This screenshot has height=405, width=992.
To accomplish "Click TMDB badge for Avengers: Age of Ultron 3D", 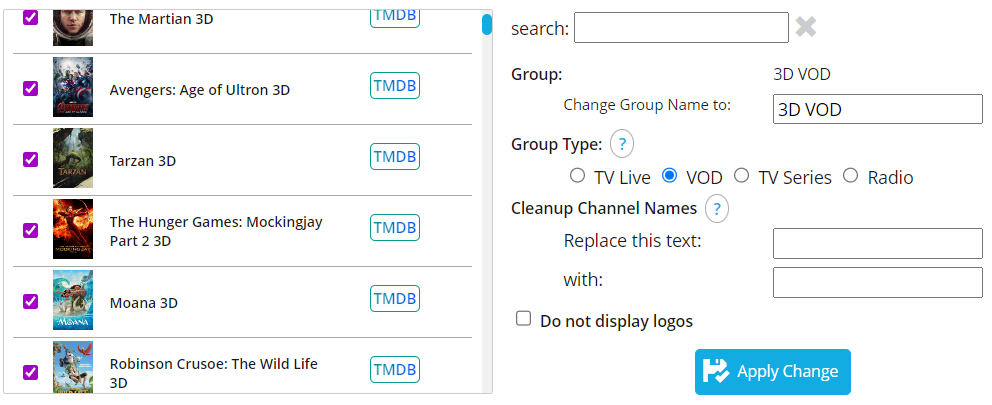I will [395, 85].
